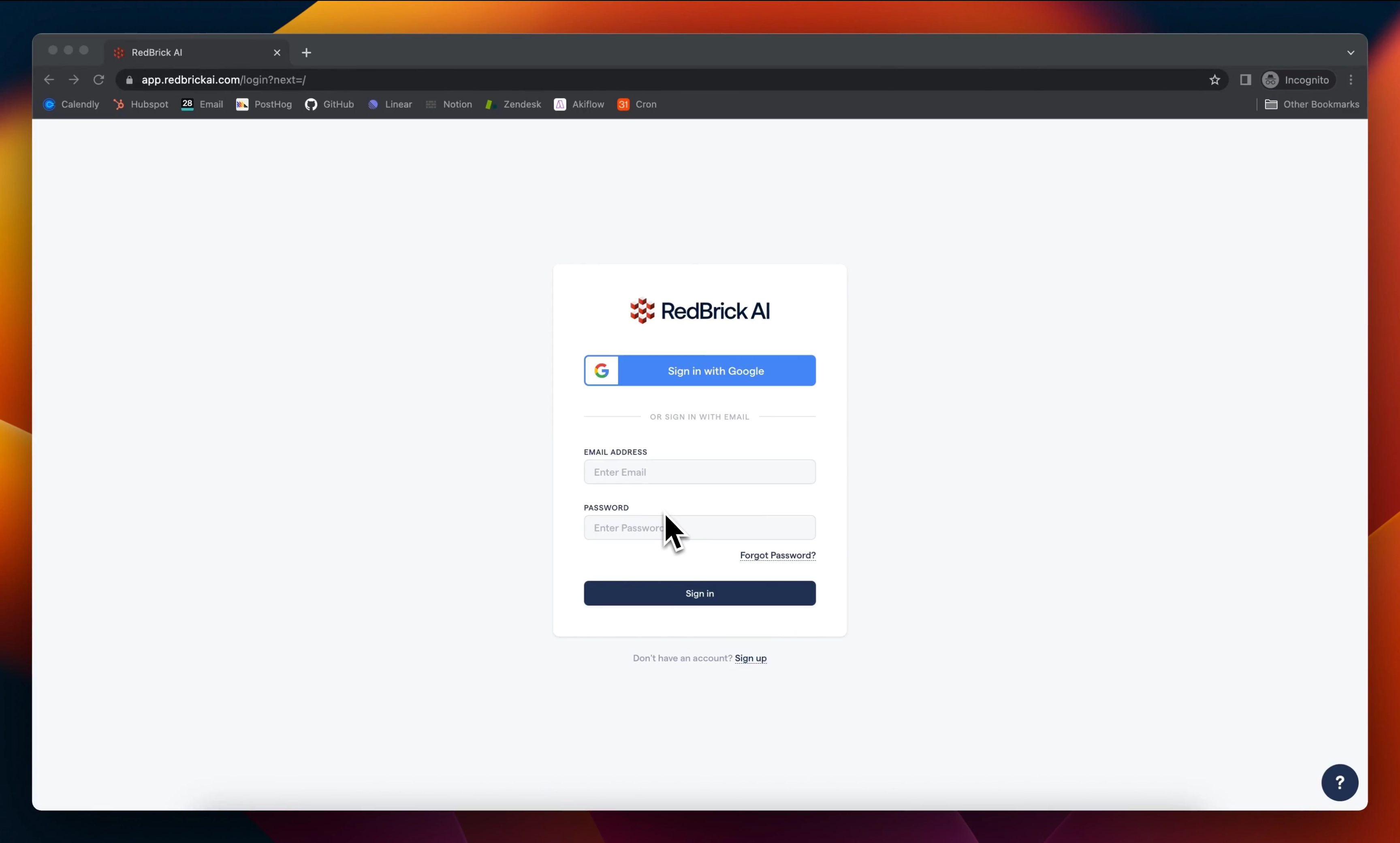Open the help question mark bubble
Viewport: 1400px width, 843px height.
(1339, 782)
